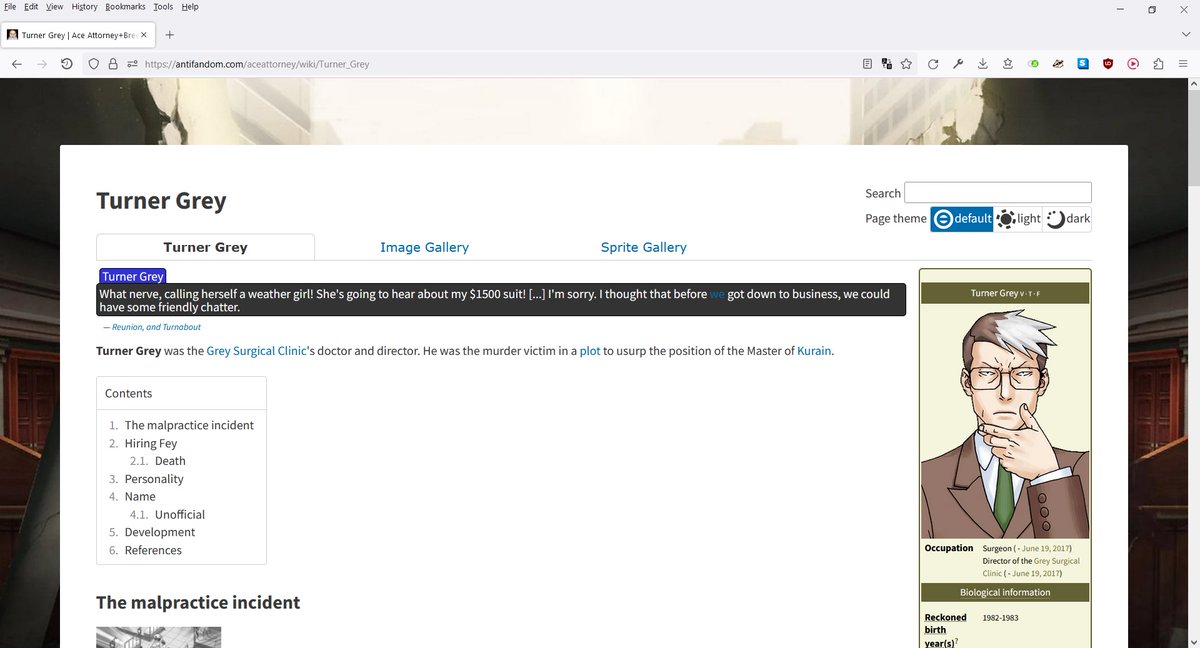Follow the 'plot' link
1200x648 pixels.
click(589, 351)
